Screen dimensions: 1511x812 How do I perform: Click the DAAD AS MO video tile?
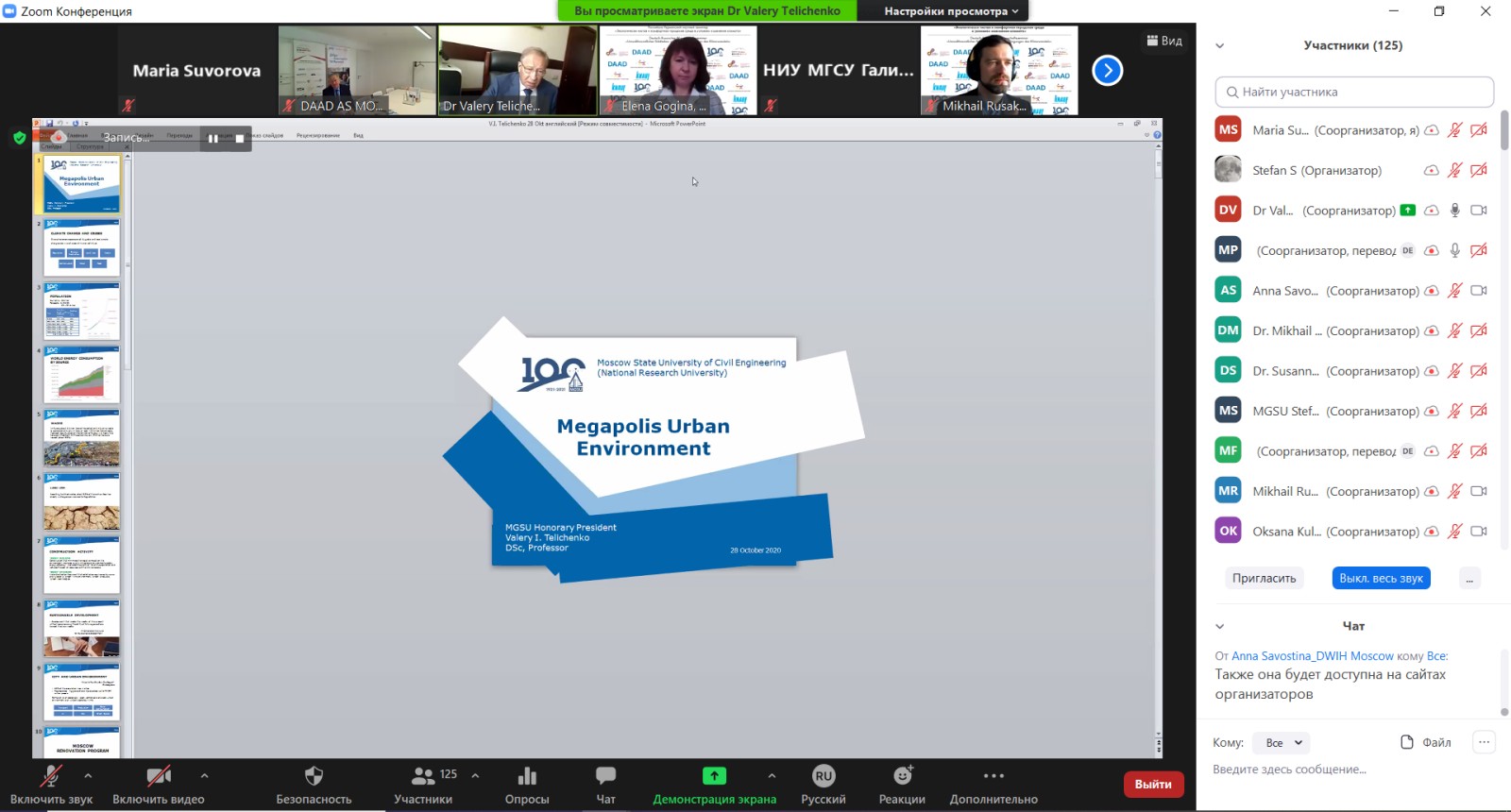(357, 71)
